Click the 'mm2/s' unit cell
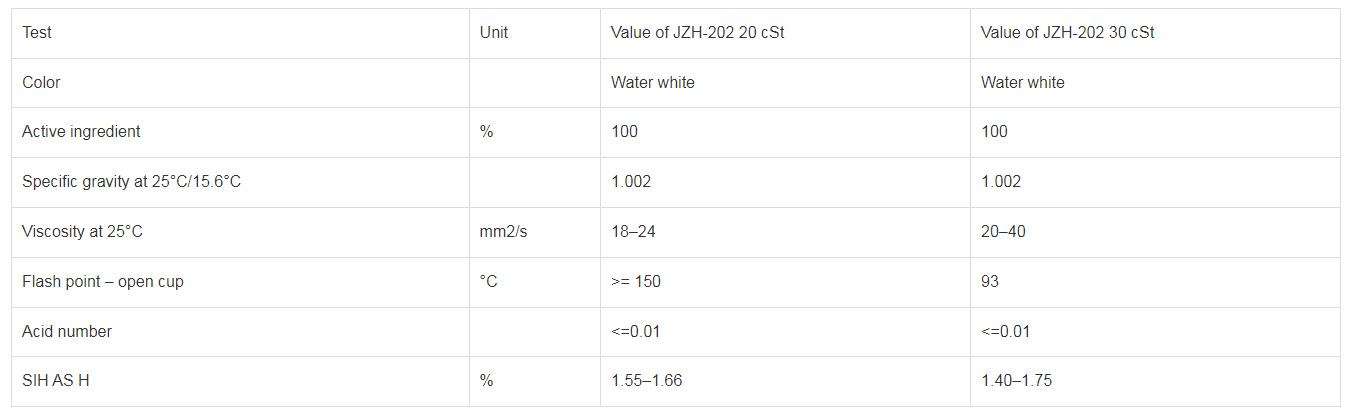Viewport: 1354px width, 414px height. point(504,232)
